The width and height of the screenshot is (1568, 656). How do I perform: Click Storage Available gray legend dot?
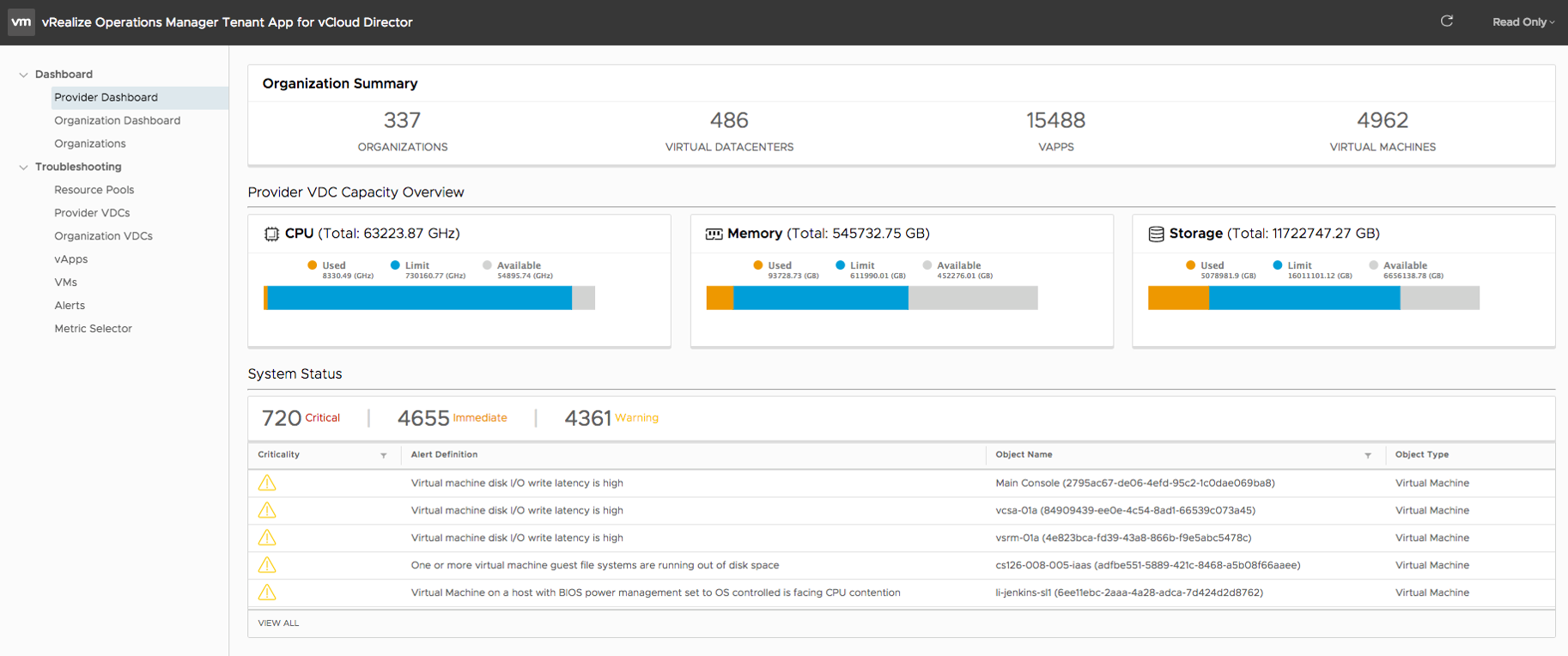[x=1374, y=266]
